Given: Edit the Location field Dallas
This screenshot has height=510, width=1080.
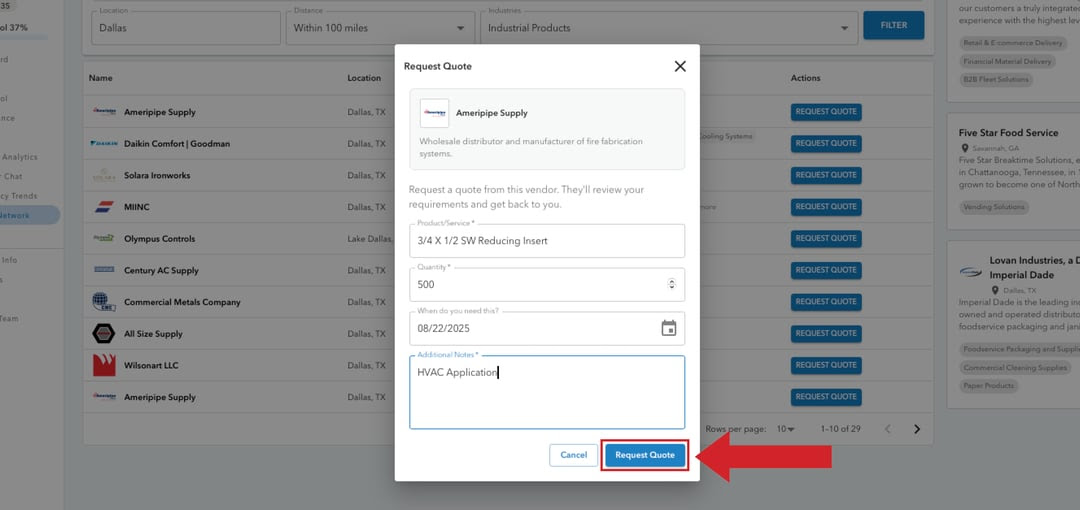Looking at the screenshot, I should (185, 28).
